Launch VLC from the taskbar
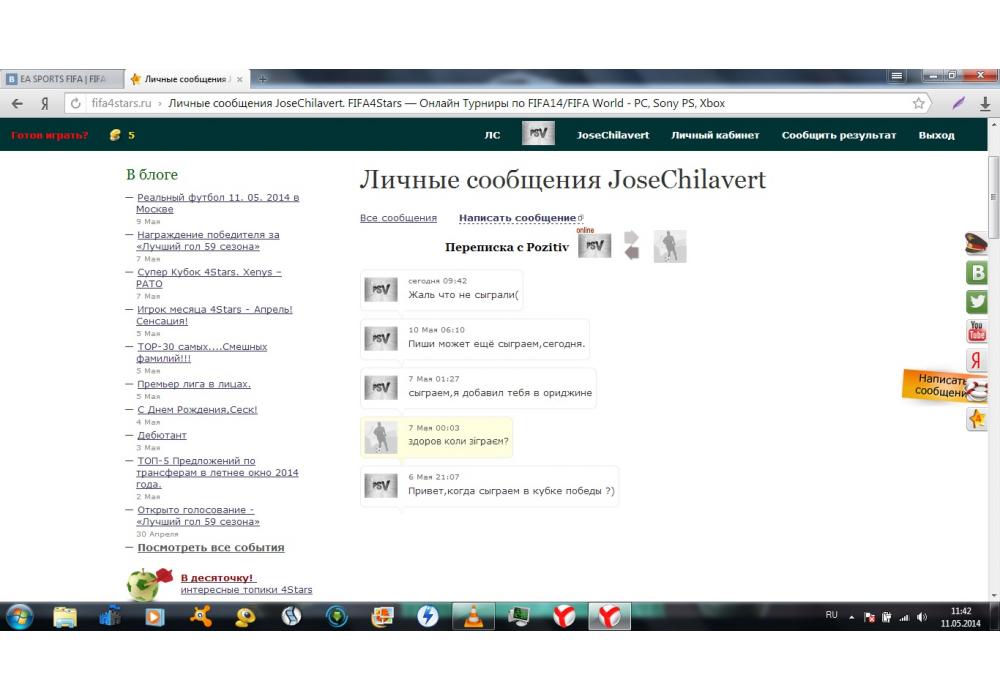The width and height of the screenshot is (1000, 700). [x=473, y=617]
